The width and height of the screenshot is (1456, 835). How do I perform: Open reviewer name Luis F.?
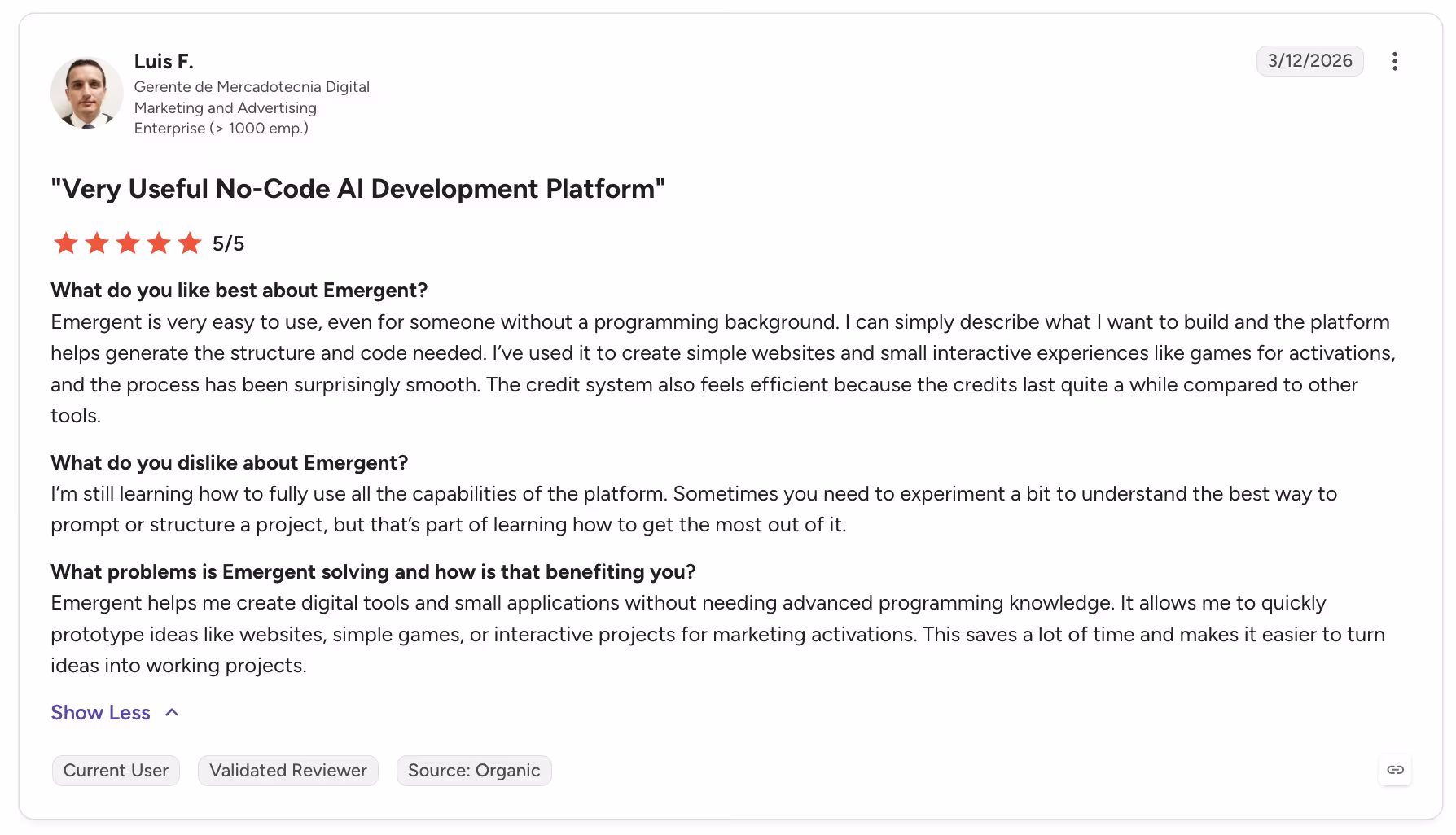point(164,62)
